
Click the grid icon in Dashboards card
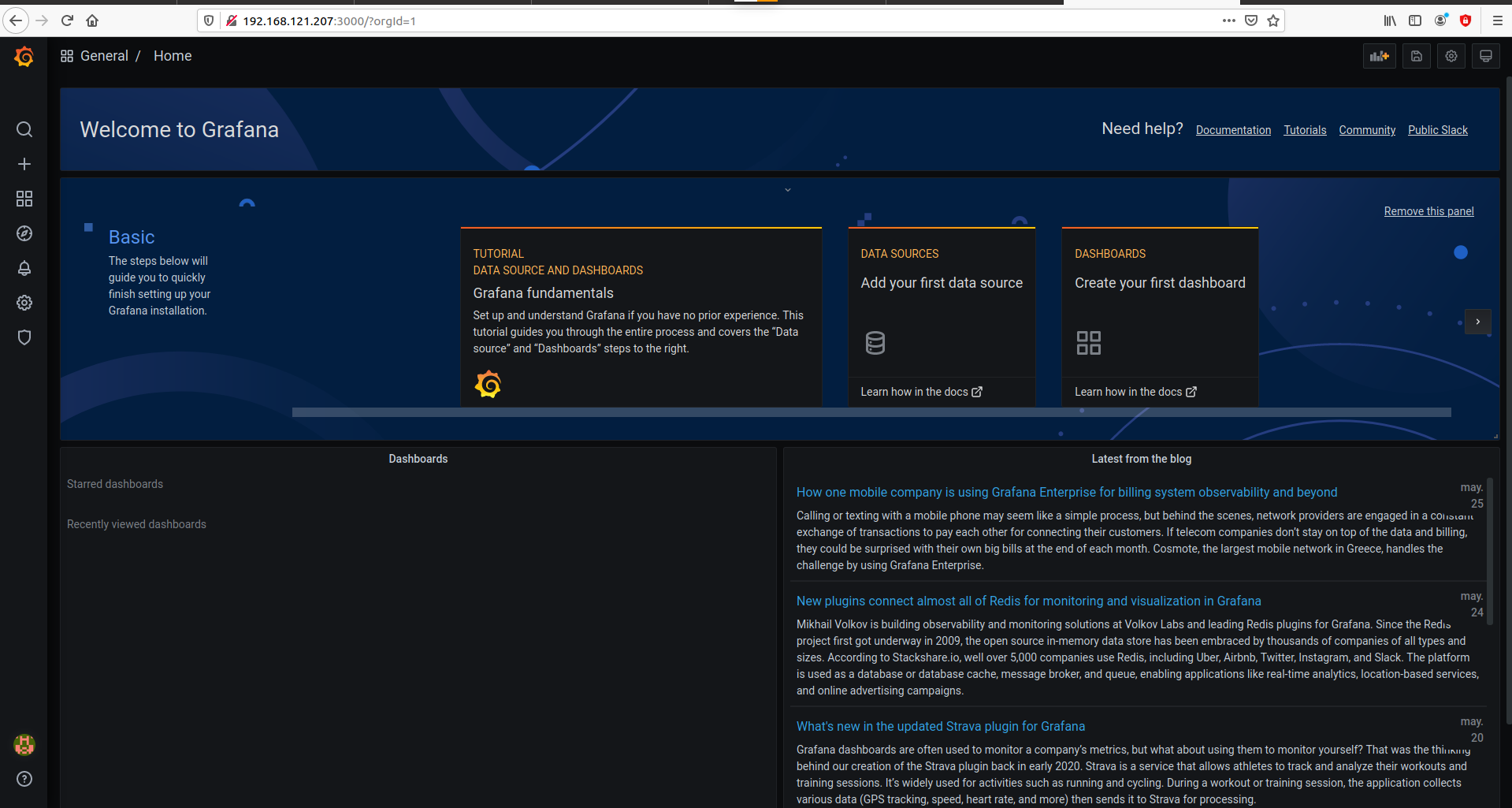point(1089,343)
